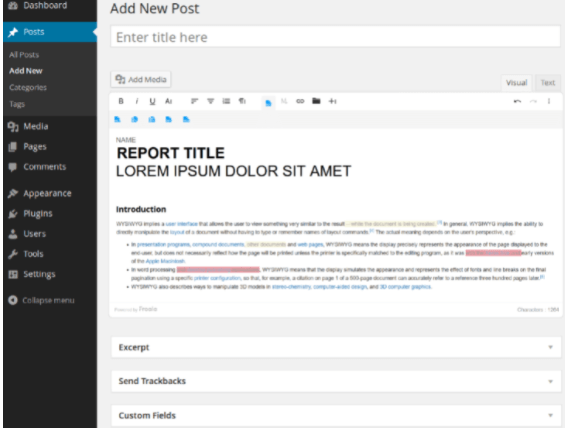This screenshot has height=428, width=565.
Task: Open Categories under Posts
Action: tap(28, 88)
